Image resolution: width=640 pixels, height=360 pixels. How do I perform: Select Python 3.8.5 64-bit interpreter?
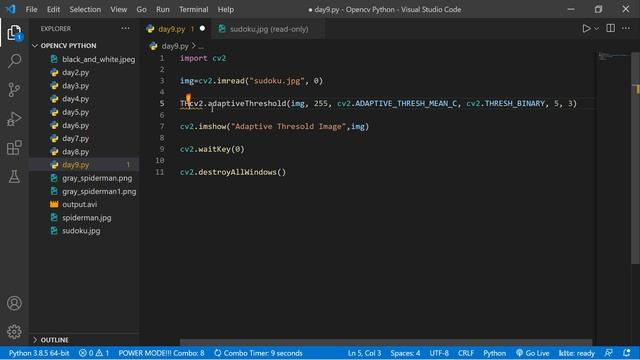[x=39, y=353]
